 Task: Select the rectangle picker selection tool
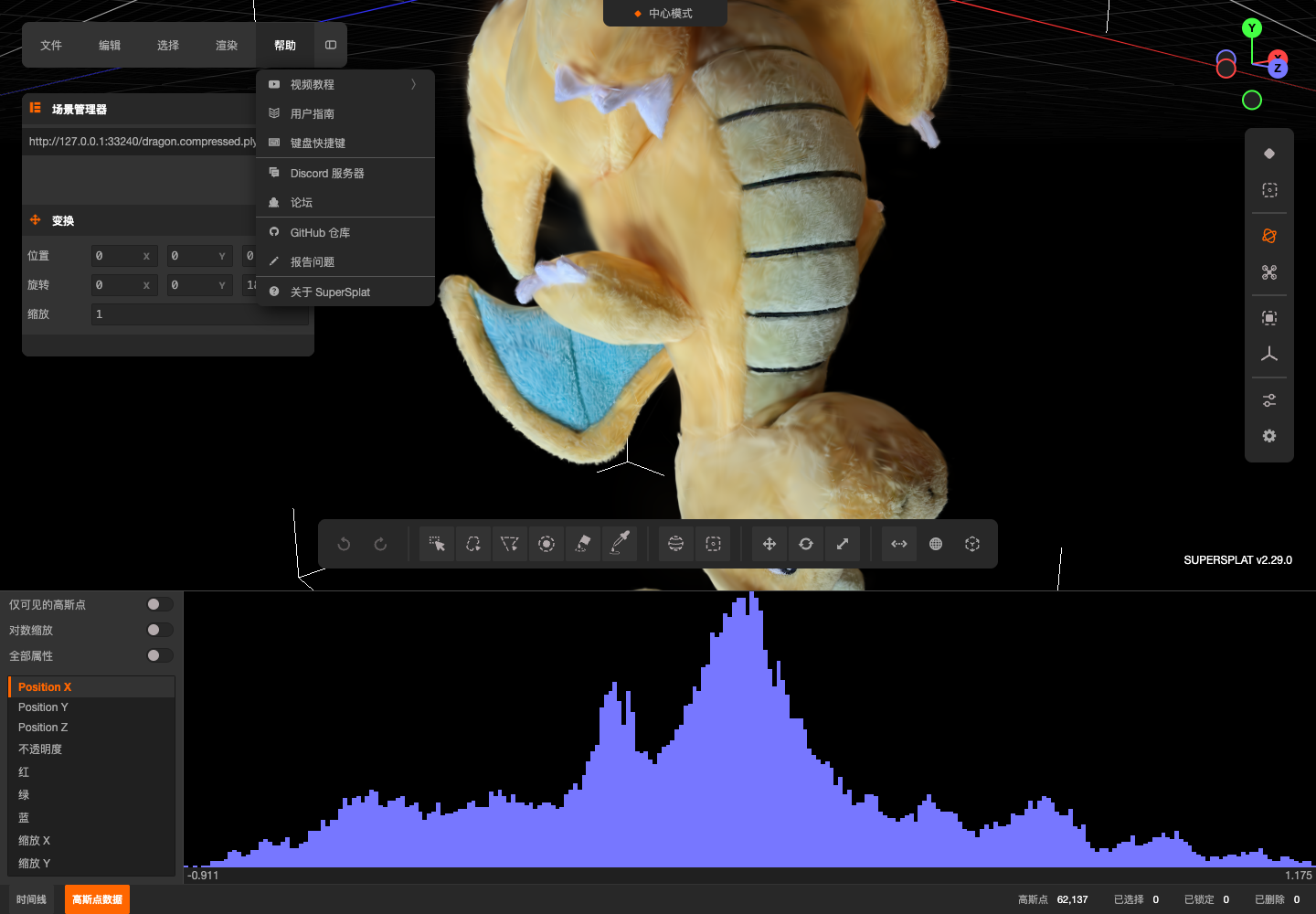[x=437, y=544]
